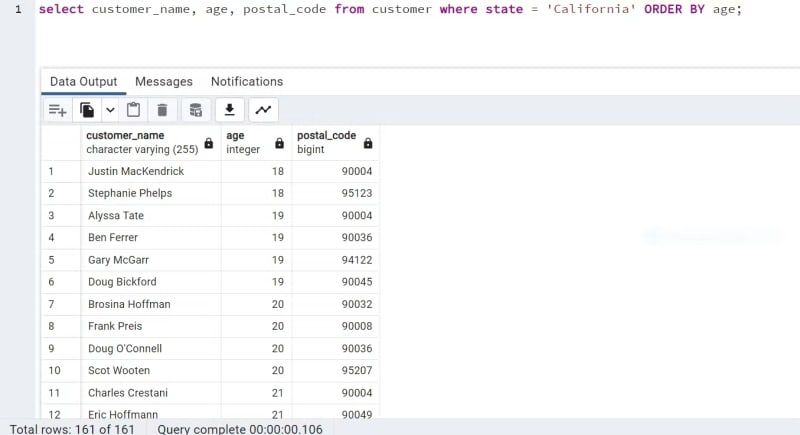800x435 pixels.
Task: Click line number 1 in editor gutter
Action: pos(18,9)
